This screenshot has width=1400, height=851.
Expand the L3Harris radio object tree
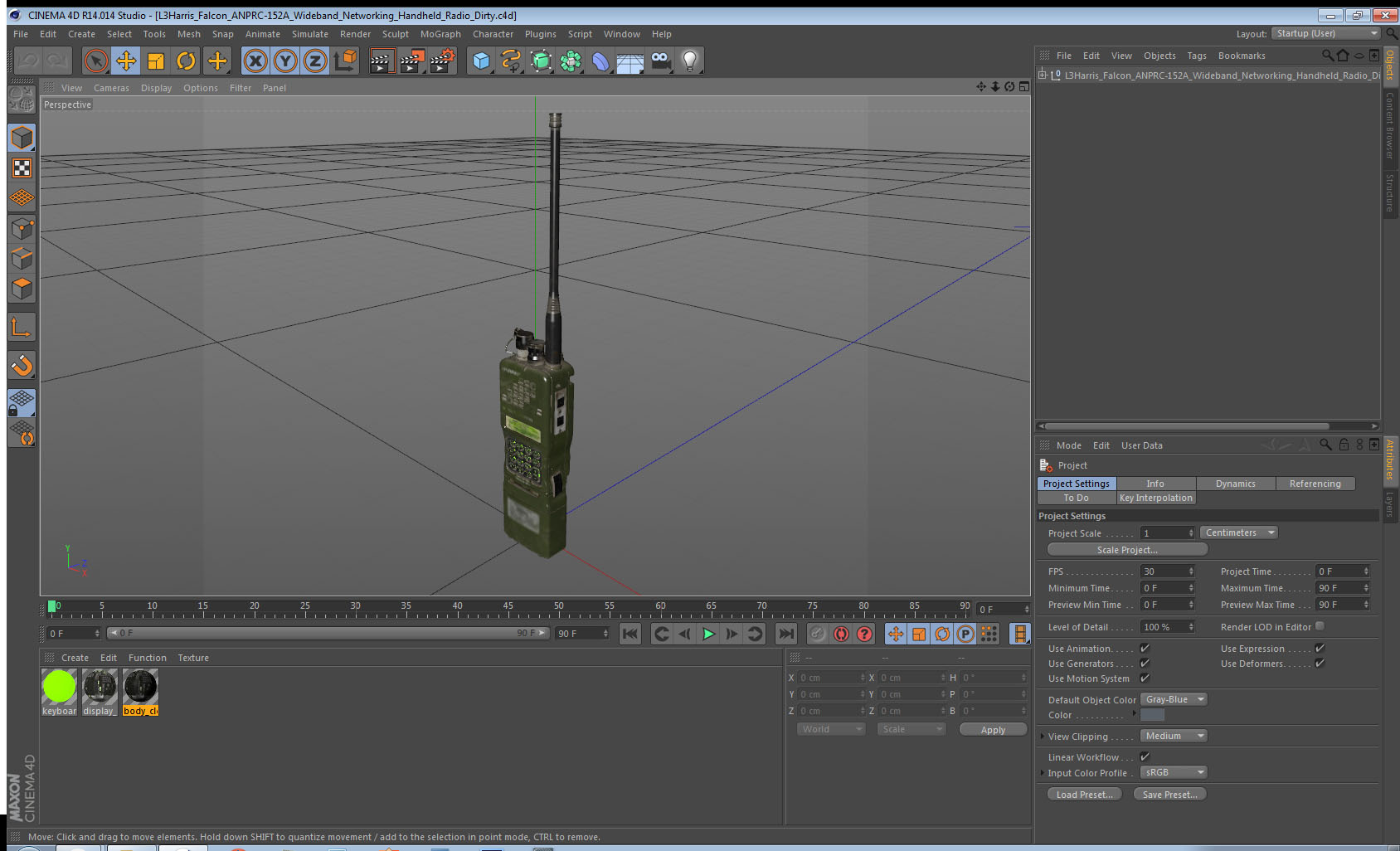[1043, 75]
